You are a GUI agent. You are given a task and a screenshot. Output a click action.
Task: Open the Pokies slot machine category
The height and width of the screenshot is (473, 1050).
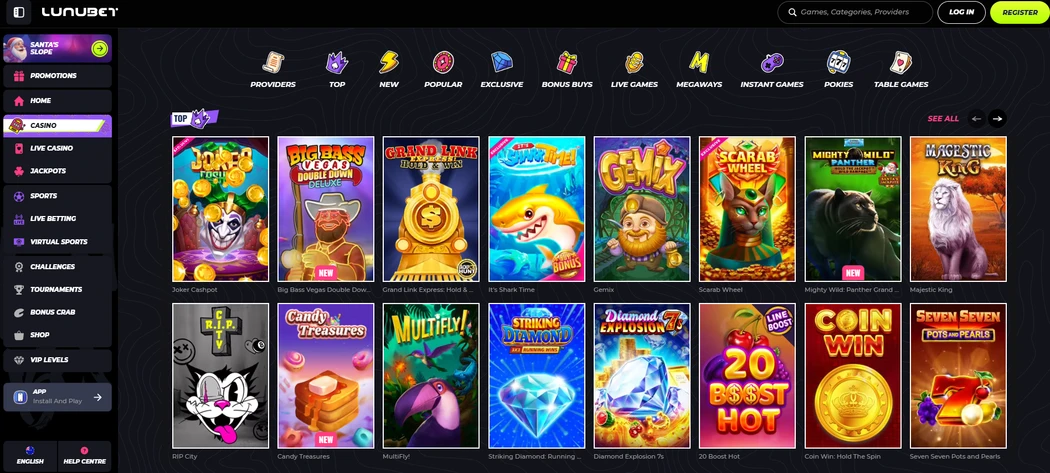point(838,62)
